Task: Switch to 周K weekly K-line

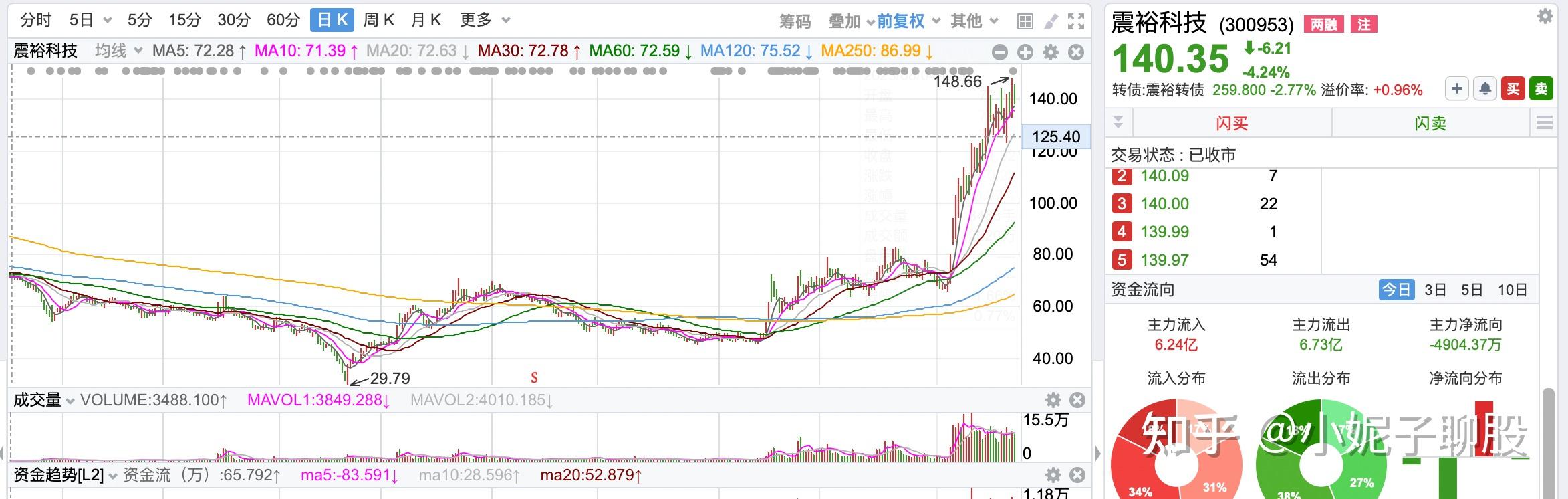Action: tap(379, 21)
